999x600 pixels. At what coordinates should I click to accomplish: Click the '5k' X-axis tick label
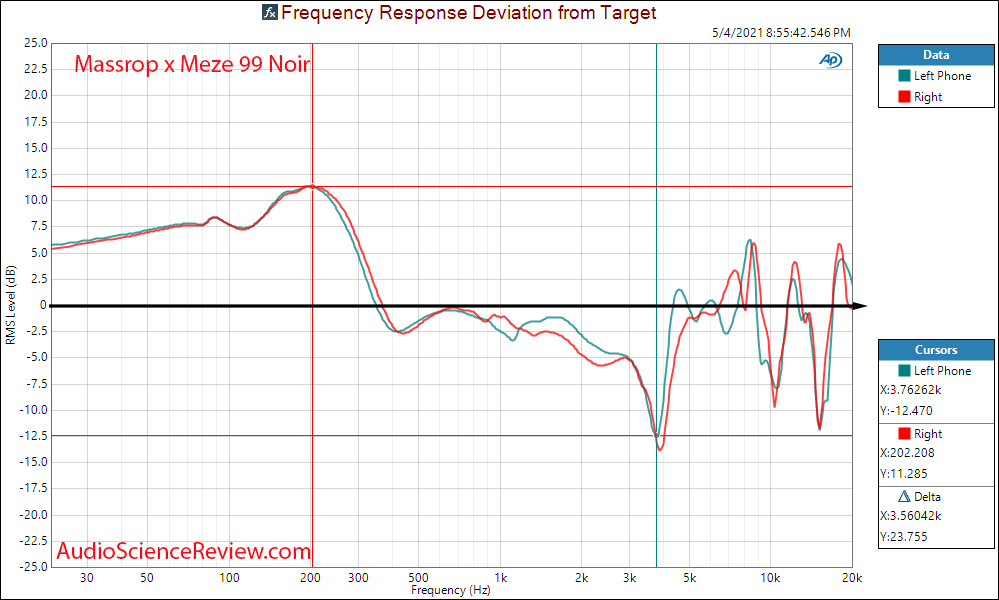pos(689,578)
